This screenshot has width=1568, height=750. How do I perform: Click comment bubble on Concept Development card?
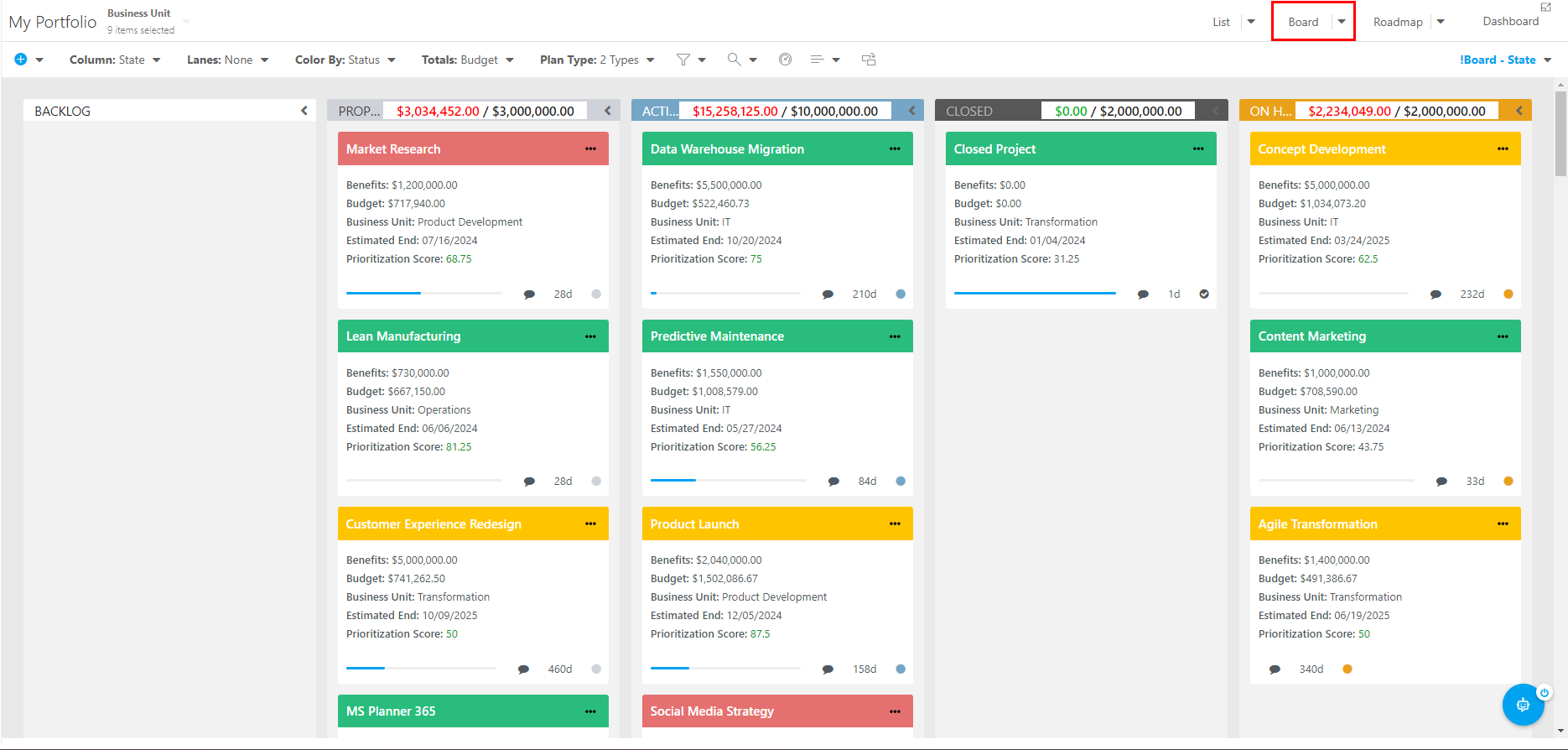click(1436, 294)
